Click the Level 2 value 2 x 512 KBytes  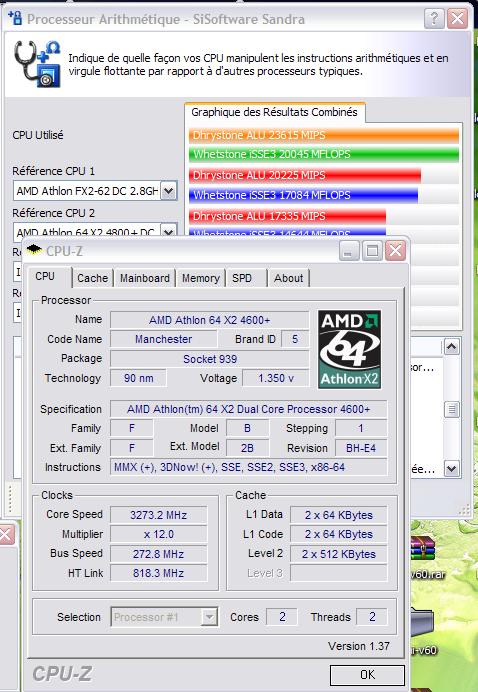pos(339,554)
